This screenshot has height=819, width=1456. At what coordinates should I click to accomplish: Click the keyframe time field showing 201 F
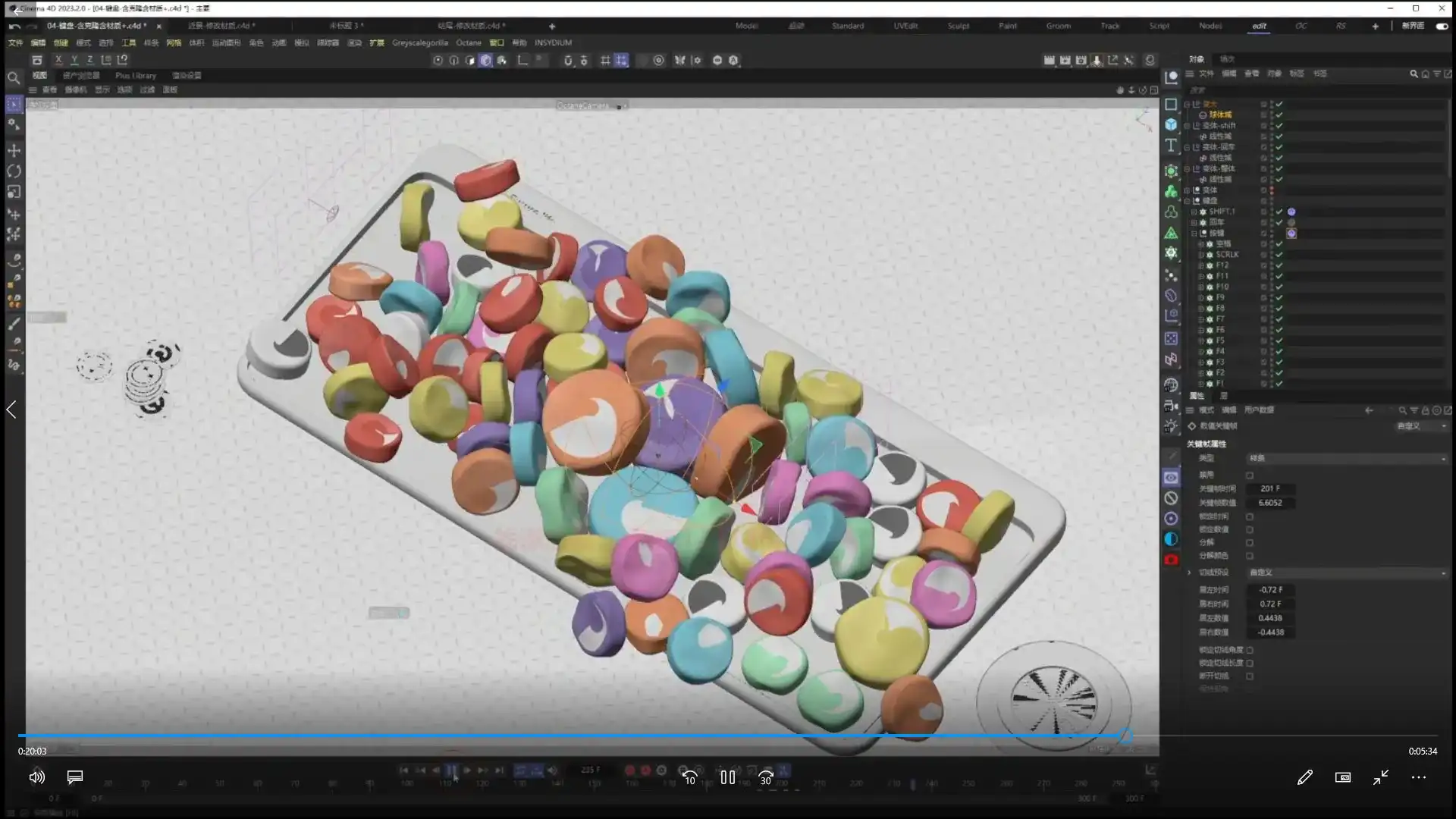pos(1269,488)
